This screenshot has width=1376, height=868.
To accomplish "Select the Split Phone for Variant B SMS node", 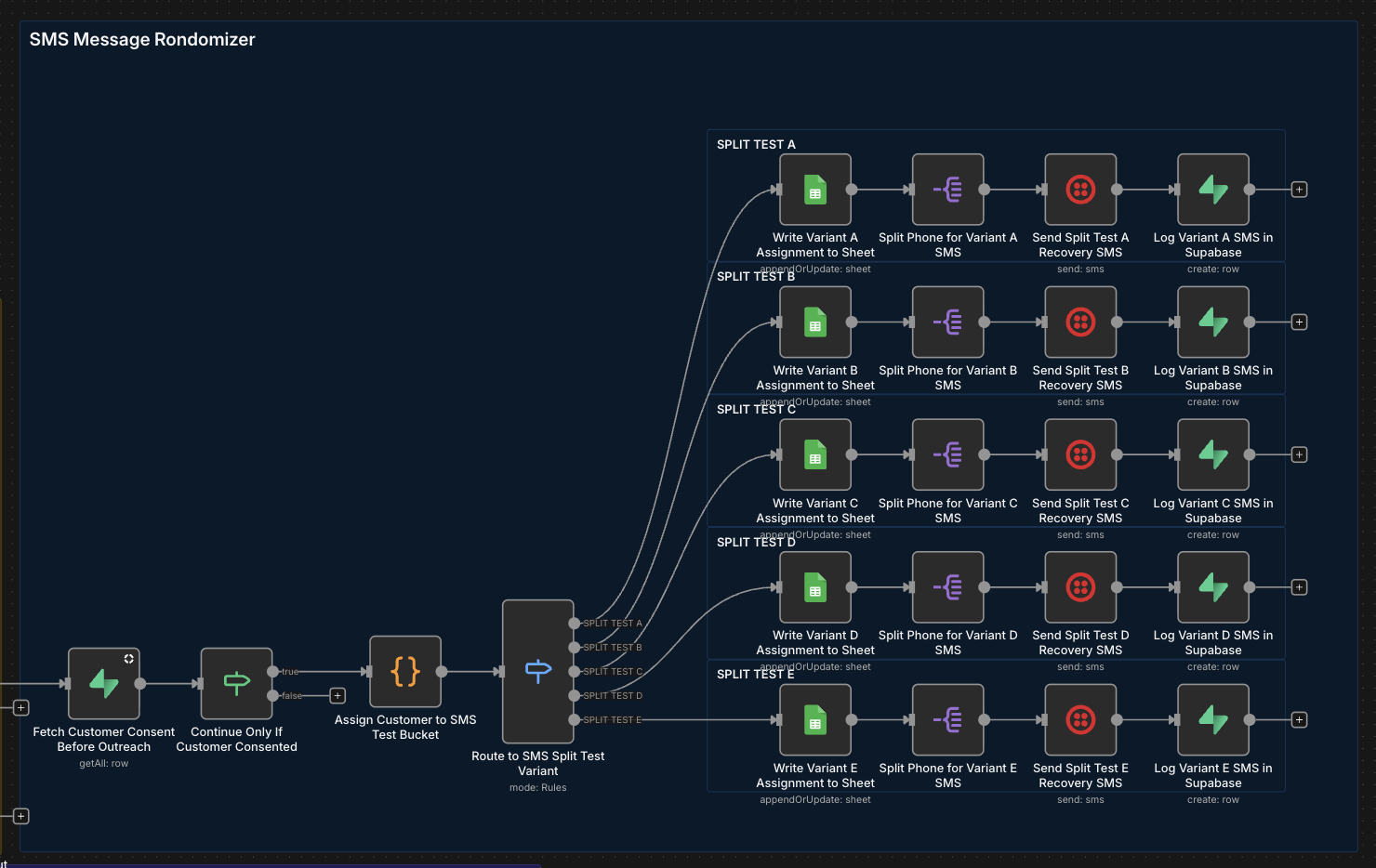I will 948,322.
